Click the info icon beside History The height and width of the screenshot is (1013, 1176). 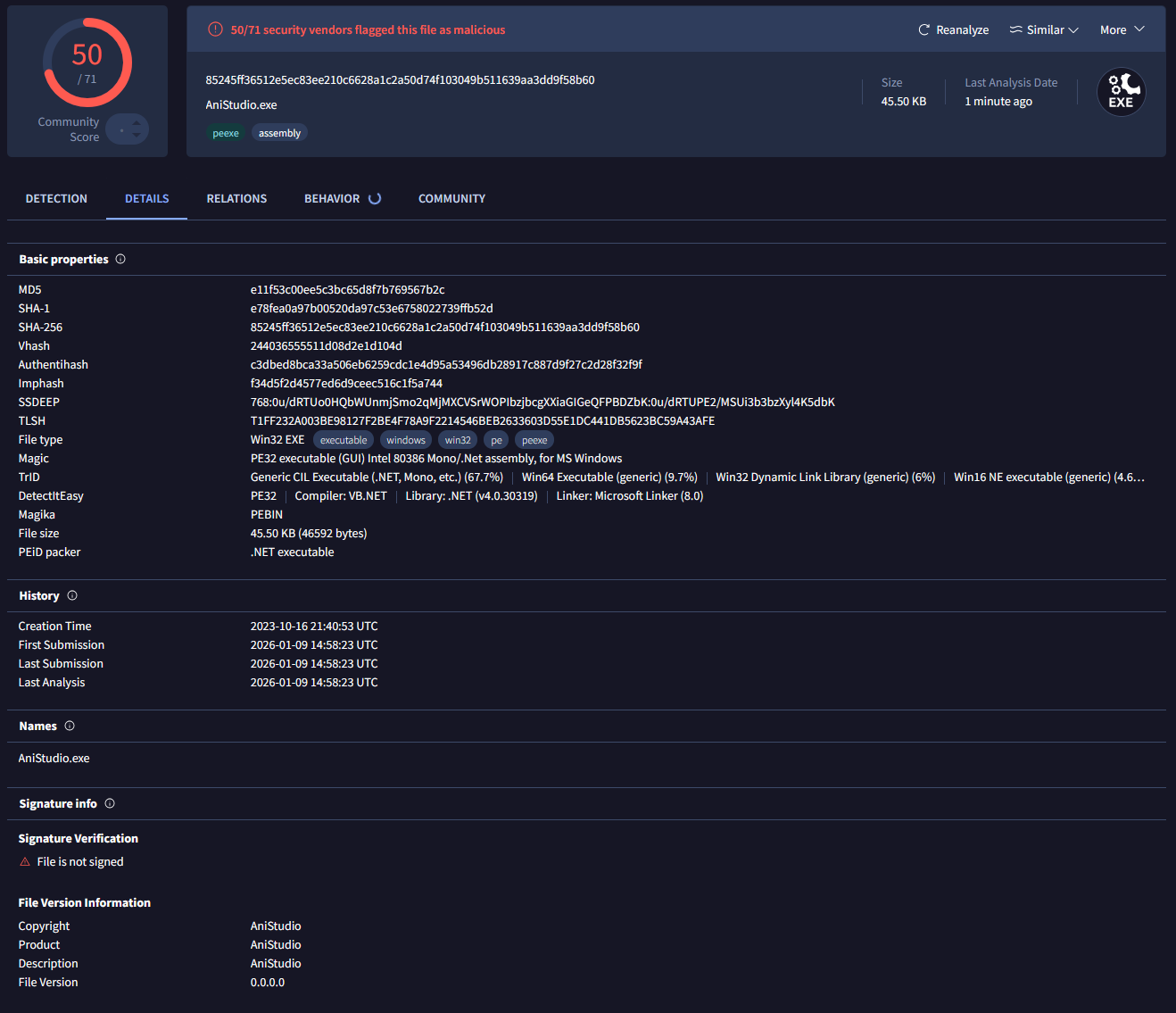(x=72, y=595)
